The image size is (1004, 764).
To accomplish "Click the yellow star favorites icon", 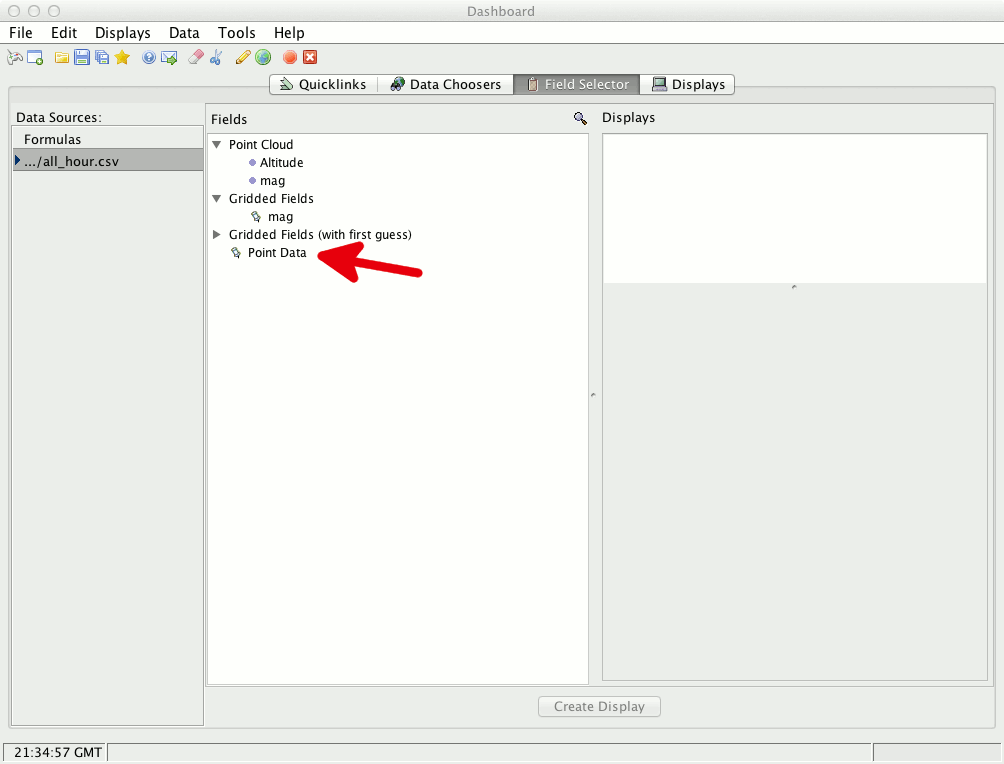I will (x=122, y=58).
